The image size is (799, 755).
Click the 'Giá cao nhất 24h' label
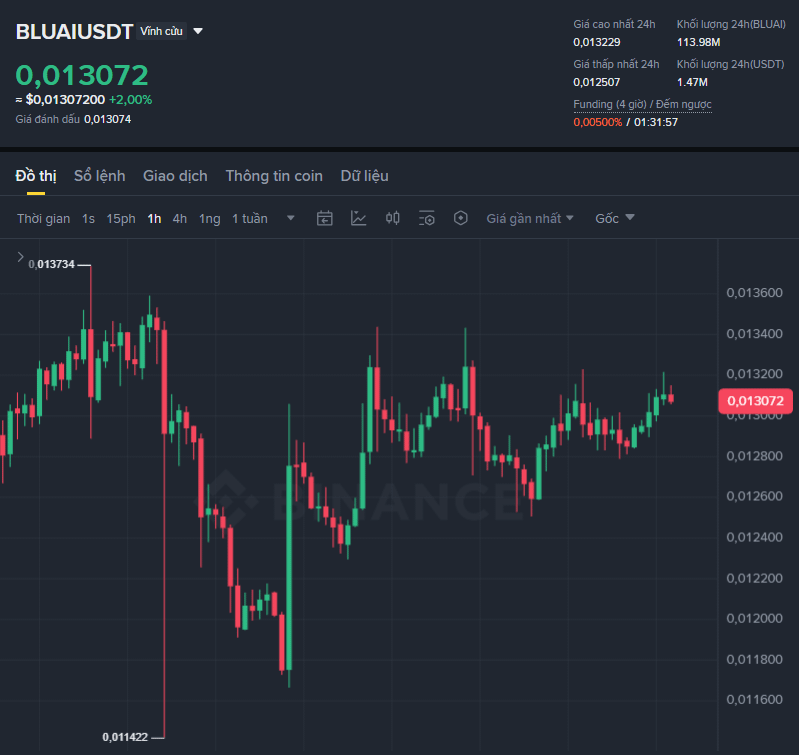(x=614, y=24)
